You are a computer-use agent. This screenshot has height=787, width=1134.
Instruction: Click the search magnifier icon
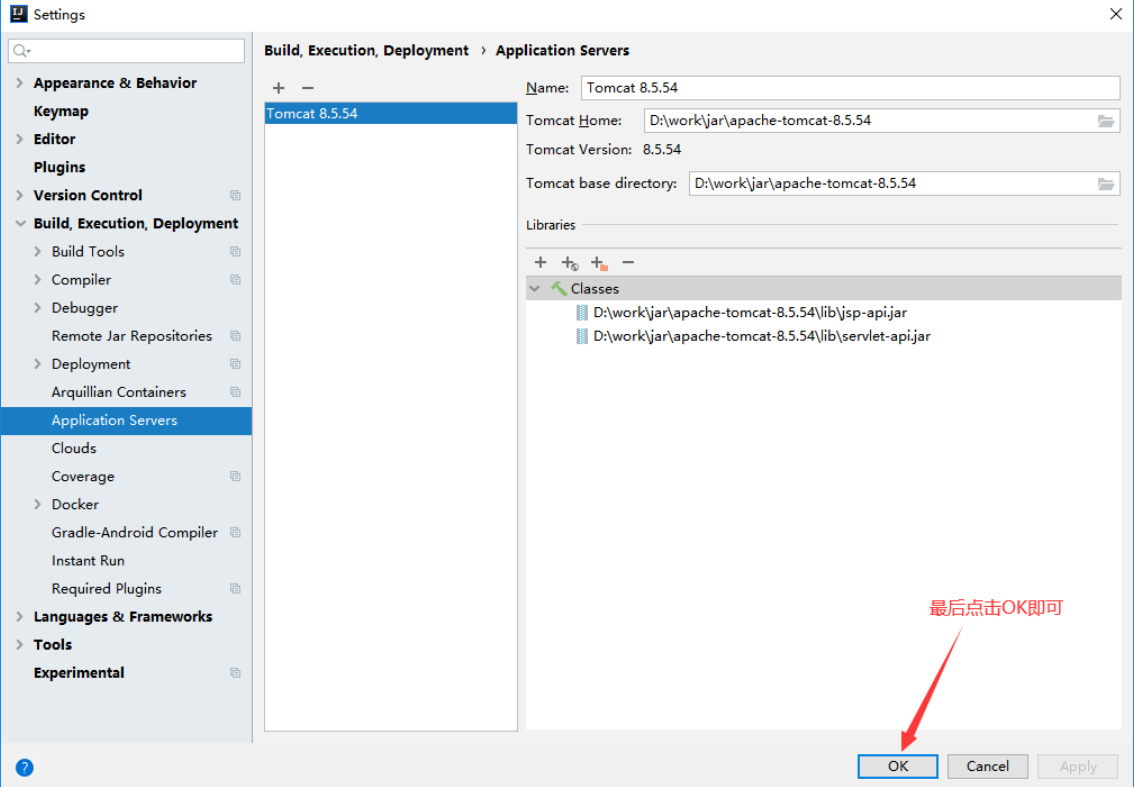pyautogui.click(x=21, y=51)
